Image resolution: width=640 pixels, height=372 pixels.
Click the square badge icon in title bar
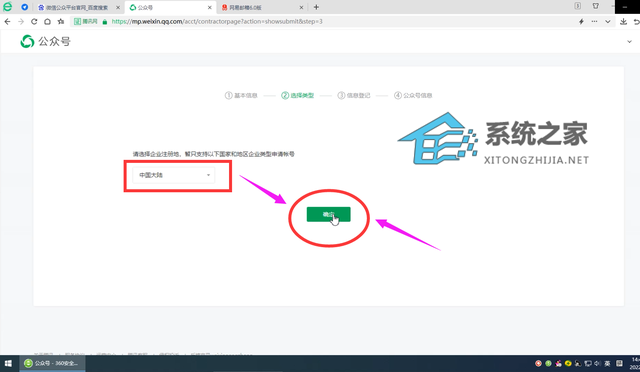[578, 6]
